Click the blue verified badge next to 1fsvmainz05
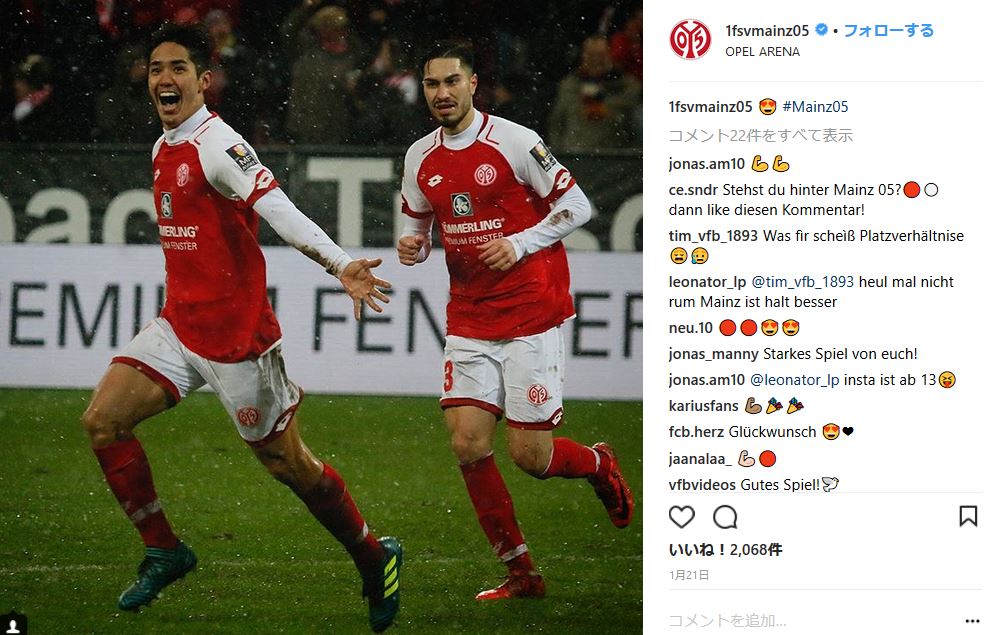 click(x=821, y=29)
